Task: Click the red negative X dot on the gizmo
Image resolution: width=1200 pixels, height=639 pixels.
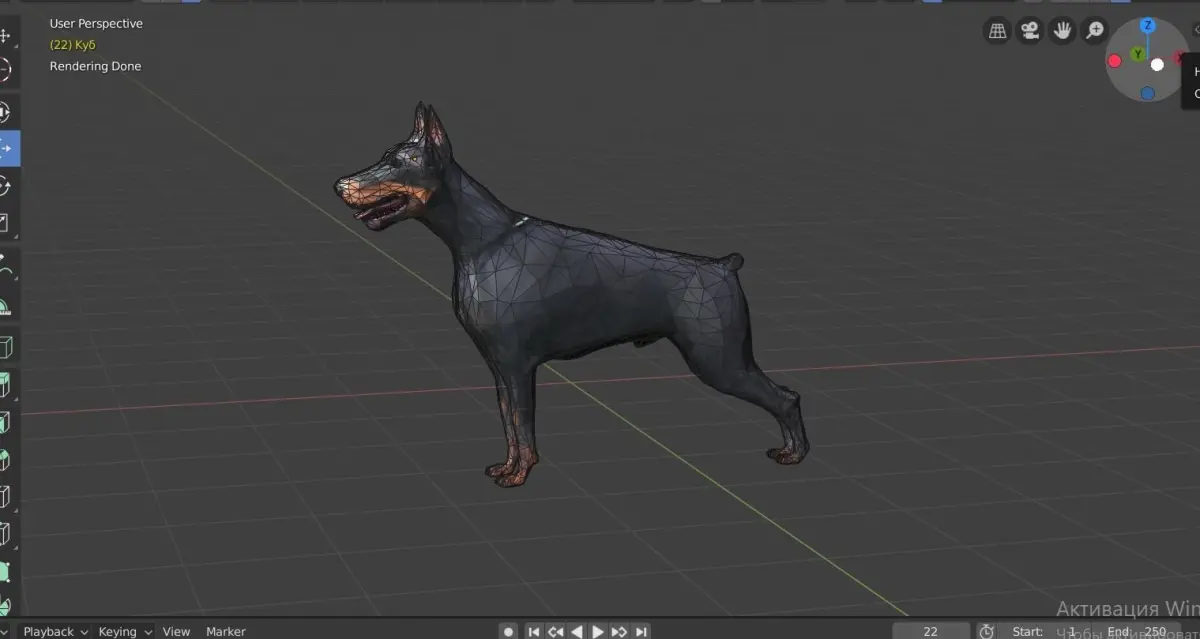Action: coord(1115,61)
